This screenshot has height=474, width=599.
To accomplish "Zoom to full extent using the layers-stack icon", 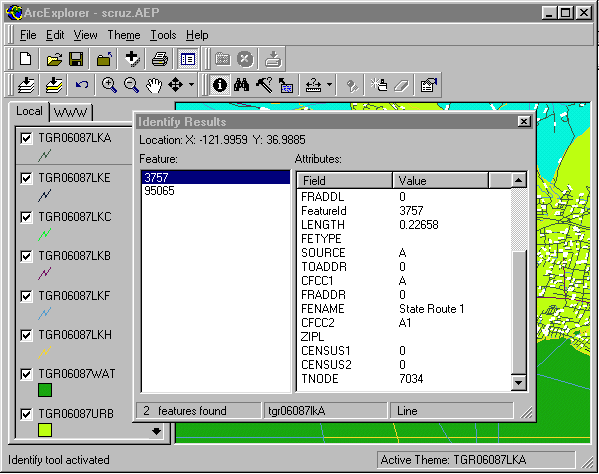I will click(26, 85).
